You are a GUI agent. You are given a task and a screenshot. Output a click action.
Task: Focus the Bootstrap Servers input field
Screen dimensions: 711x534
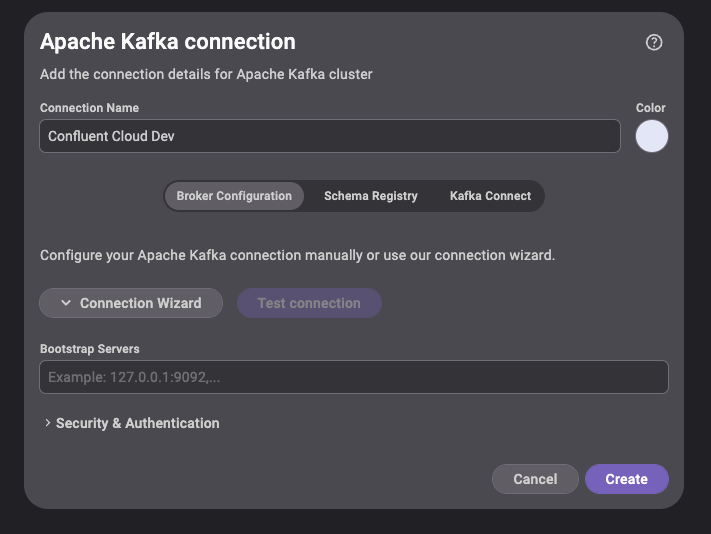point(354,377)
